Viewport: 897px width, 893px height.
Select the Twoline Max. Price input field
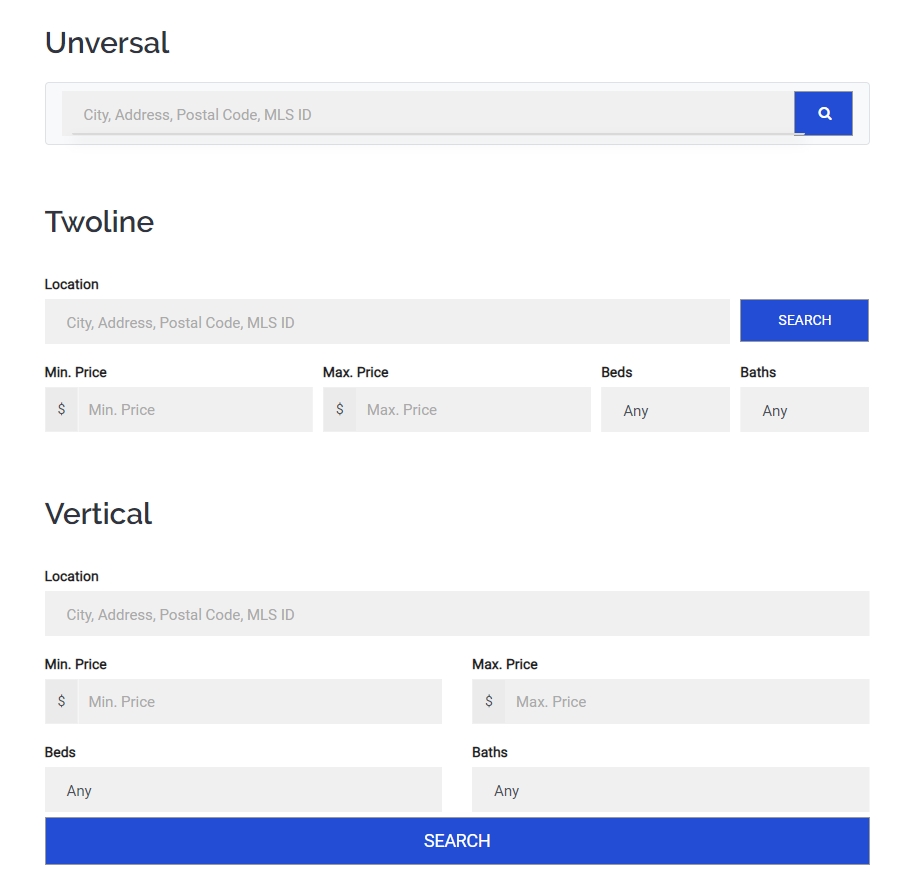473,410
